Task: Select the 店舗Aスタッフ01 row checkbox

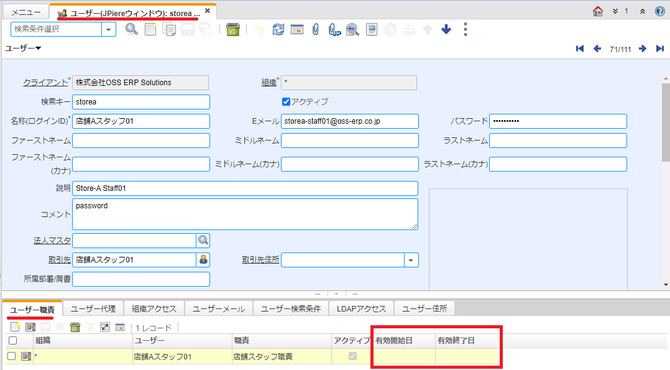Action: [12, 356]
